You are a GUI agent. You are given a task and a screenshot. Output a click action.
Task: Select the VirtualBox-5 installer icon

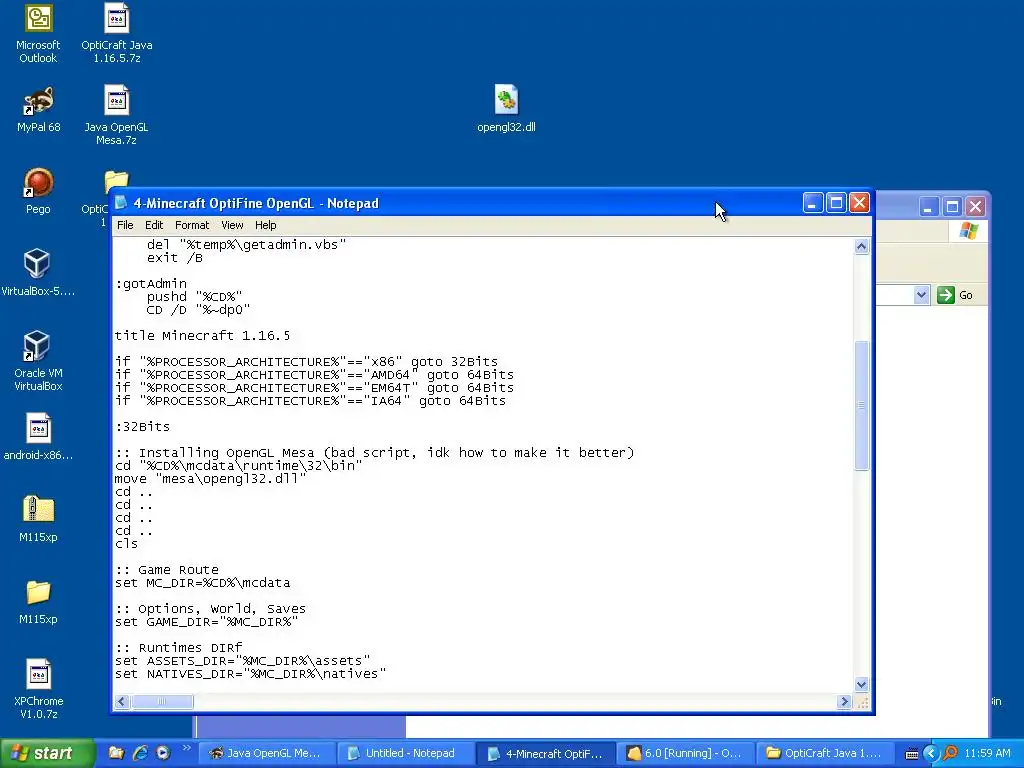click(38, 273)
